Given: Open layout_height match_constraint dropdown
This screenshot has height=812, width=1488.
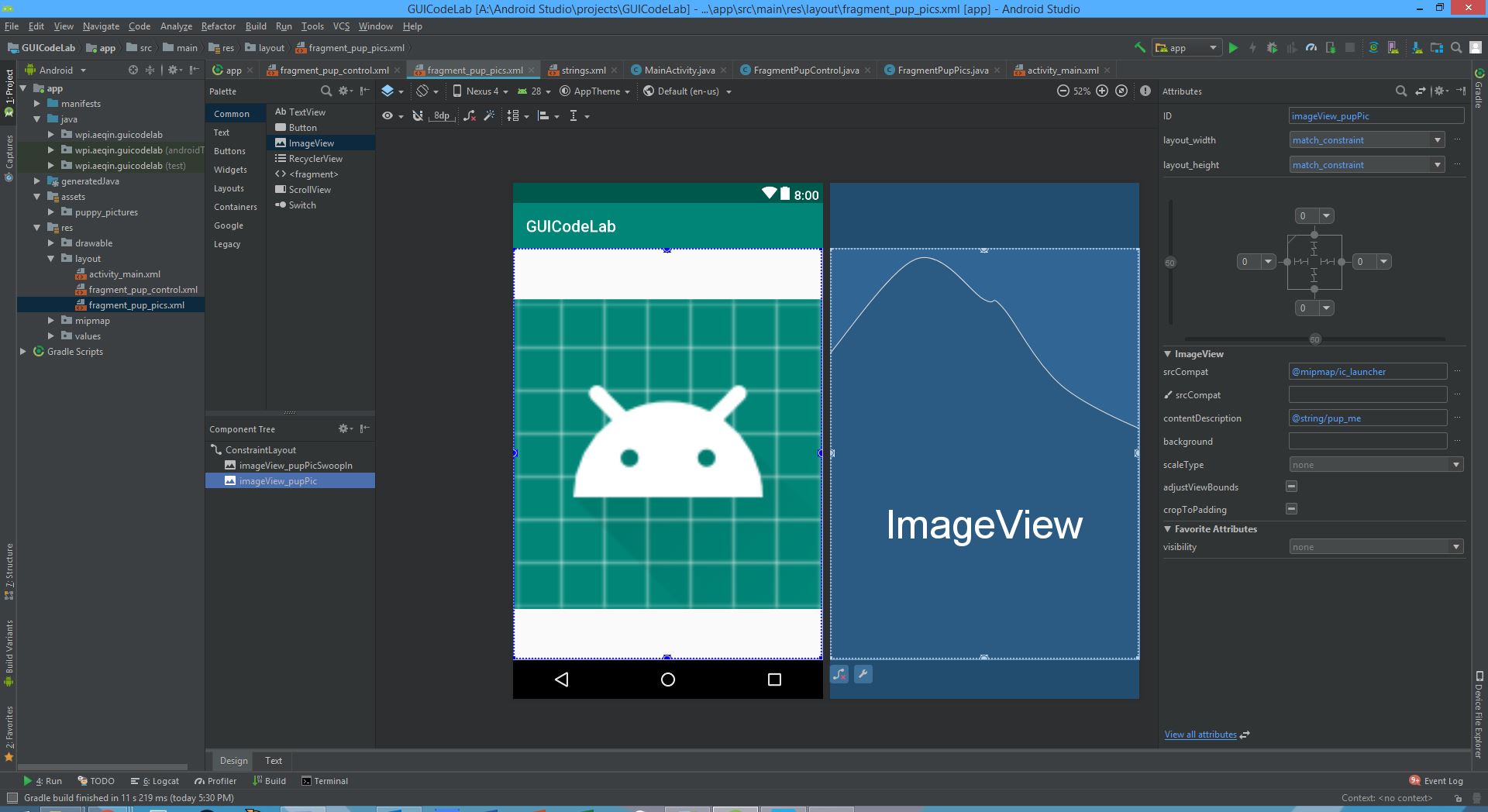Looking at the screenshot, I should [1438, 165].
